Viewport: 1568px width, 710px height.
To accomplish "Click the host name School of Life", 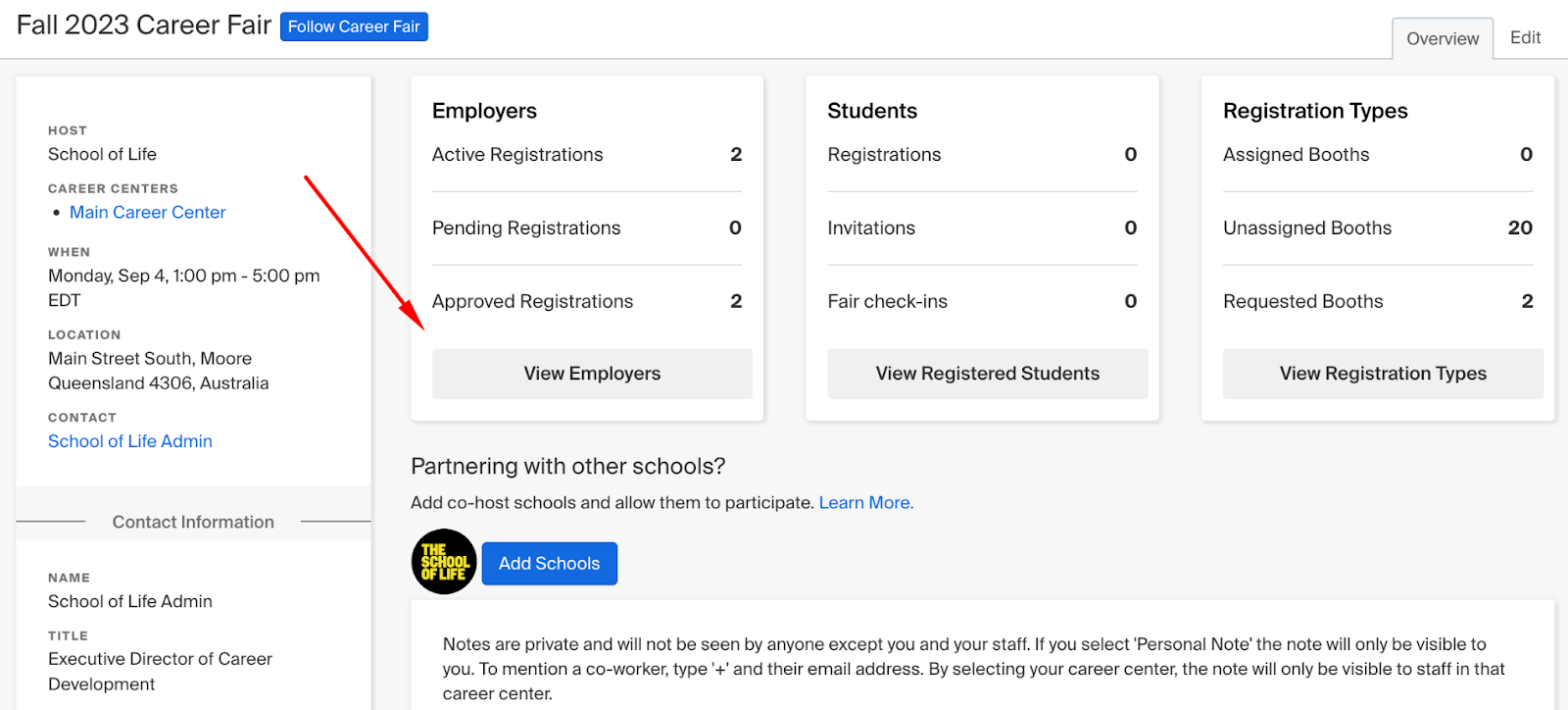I will pos(102,154).
